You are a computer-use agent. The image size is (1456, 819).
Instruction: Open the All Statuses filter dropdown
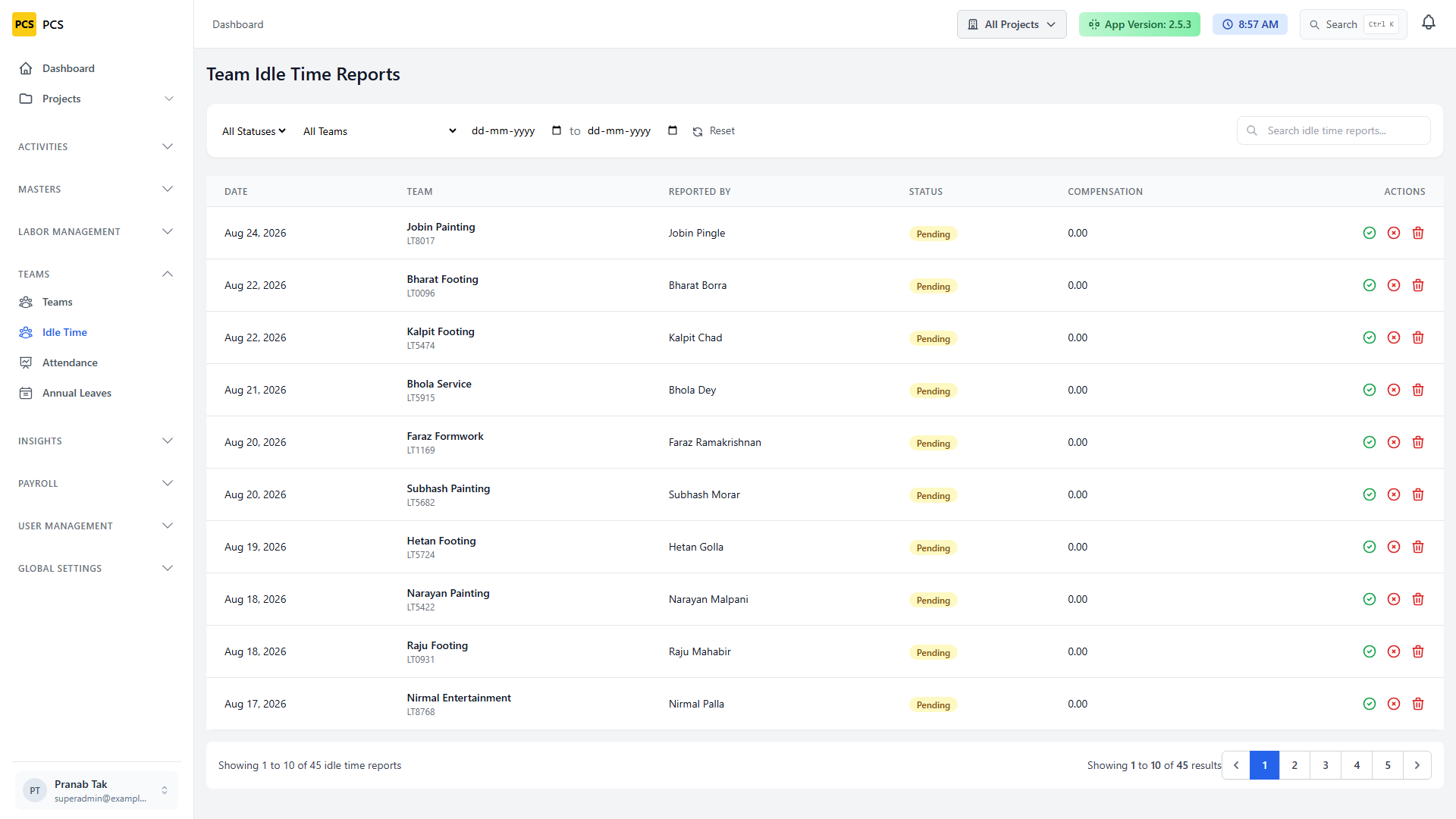[254, 131]
